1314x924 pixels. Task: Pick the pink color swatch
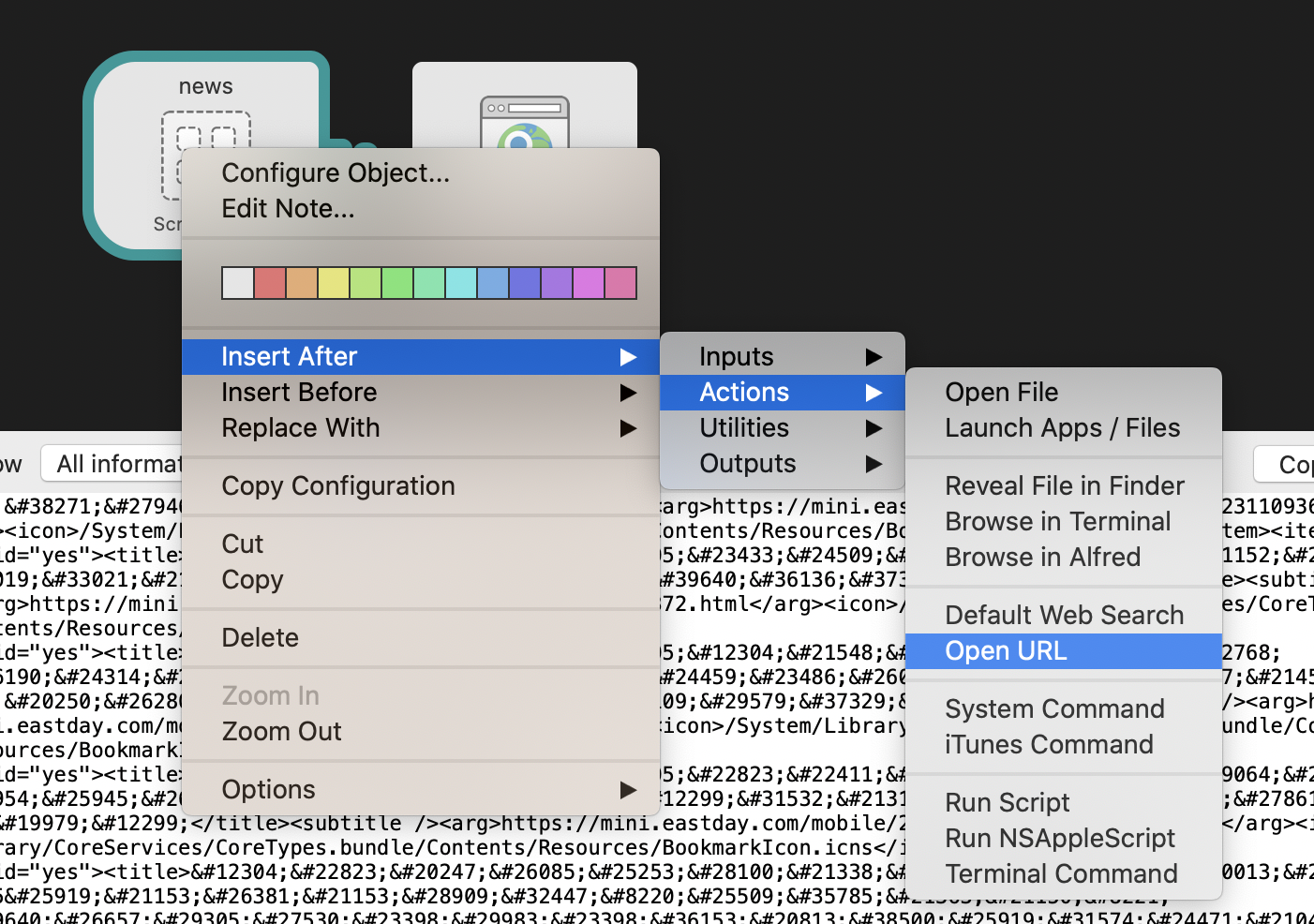point(620,283)
